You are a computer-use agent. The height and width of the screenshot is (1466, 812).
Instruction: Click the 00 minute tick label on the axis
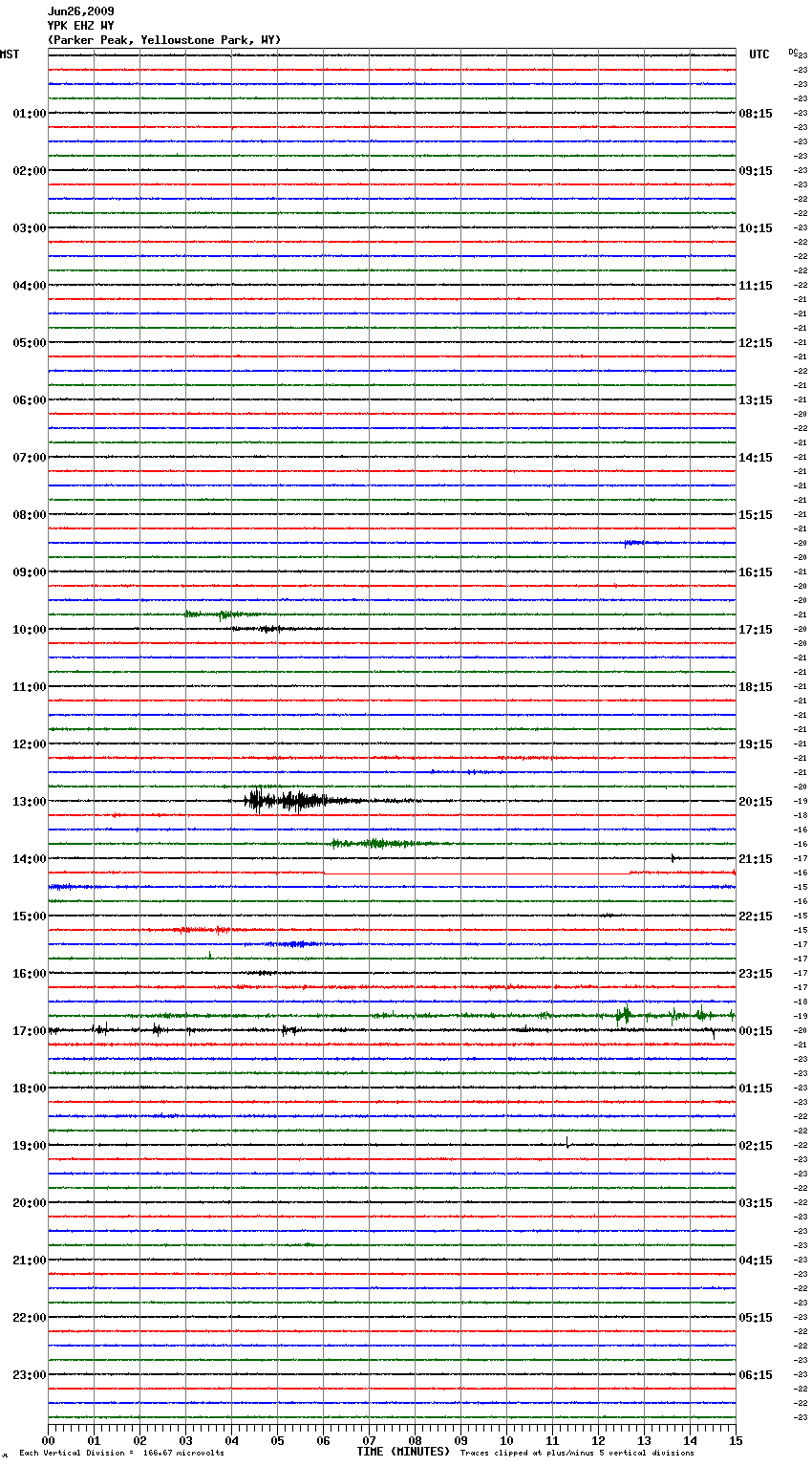pyautogui.click(x=48, y=1441)
